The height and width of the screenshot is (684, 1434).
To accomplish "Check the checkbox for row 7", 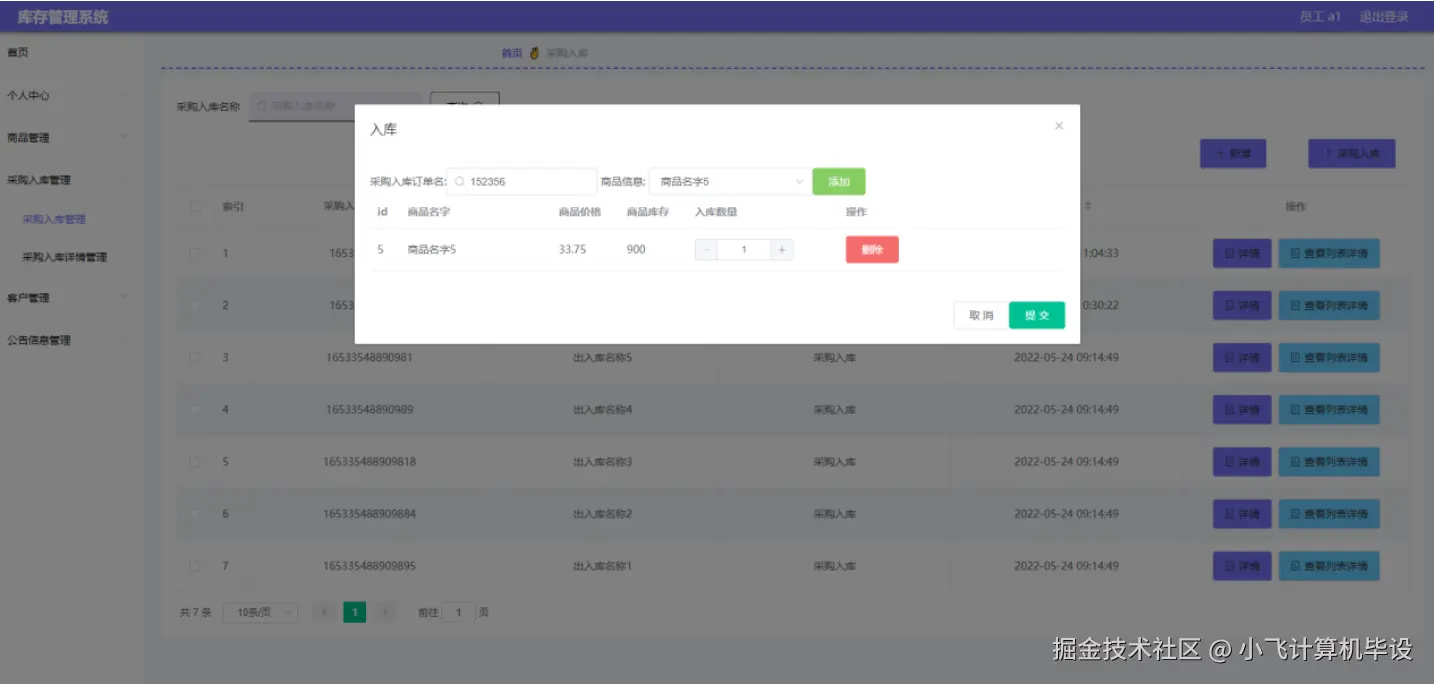I will (196, 565).
